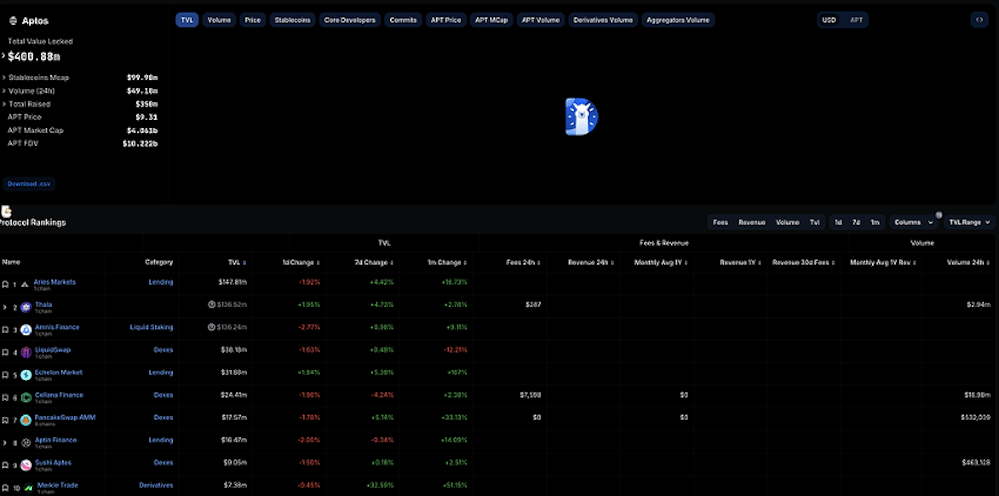This screenshot has height=496, width=999.
Task: Click the Echelon Market logo
Action: (25, 375)
